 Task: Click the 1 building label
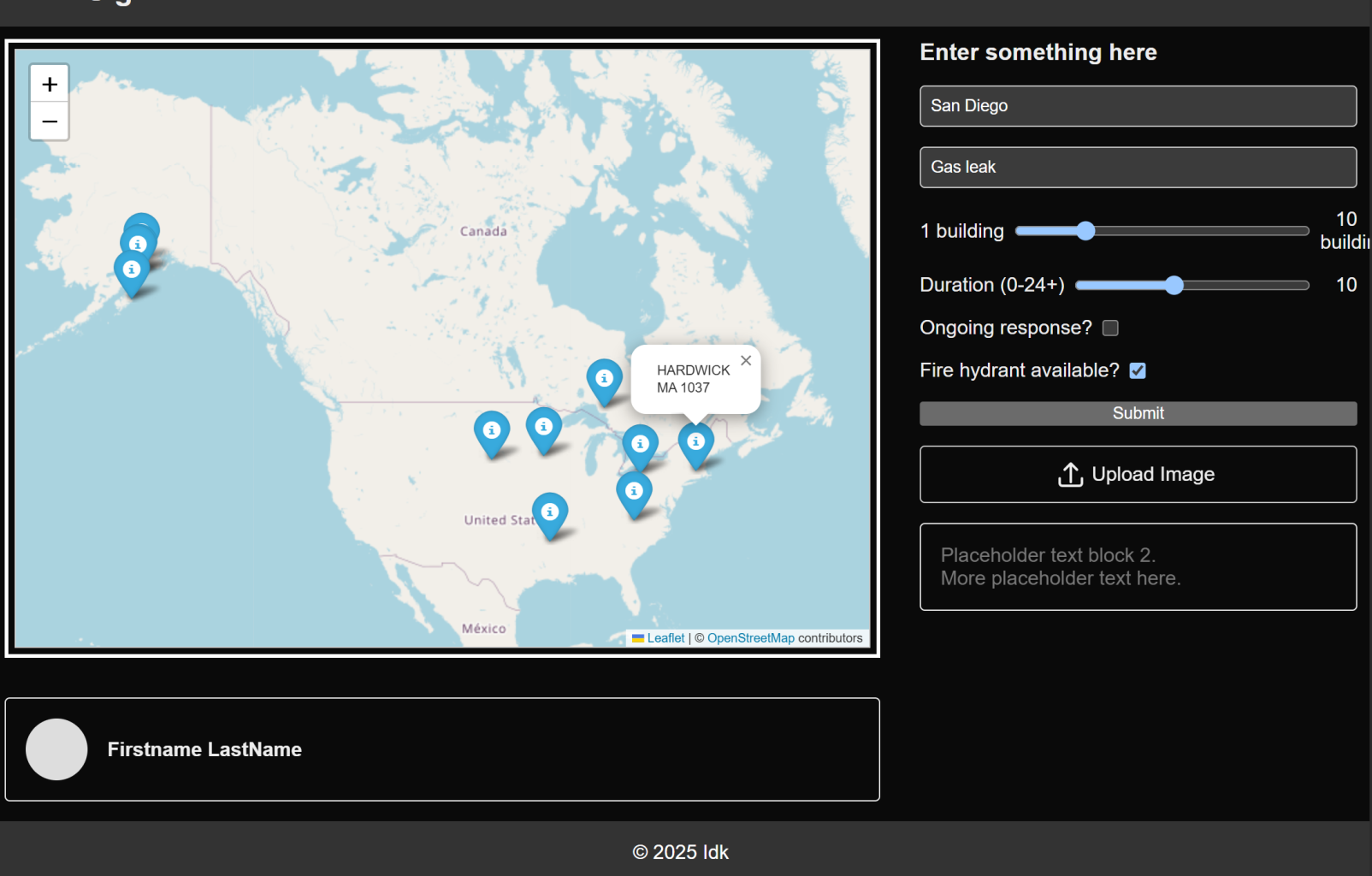[x=962, y=231]
